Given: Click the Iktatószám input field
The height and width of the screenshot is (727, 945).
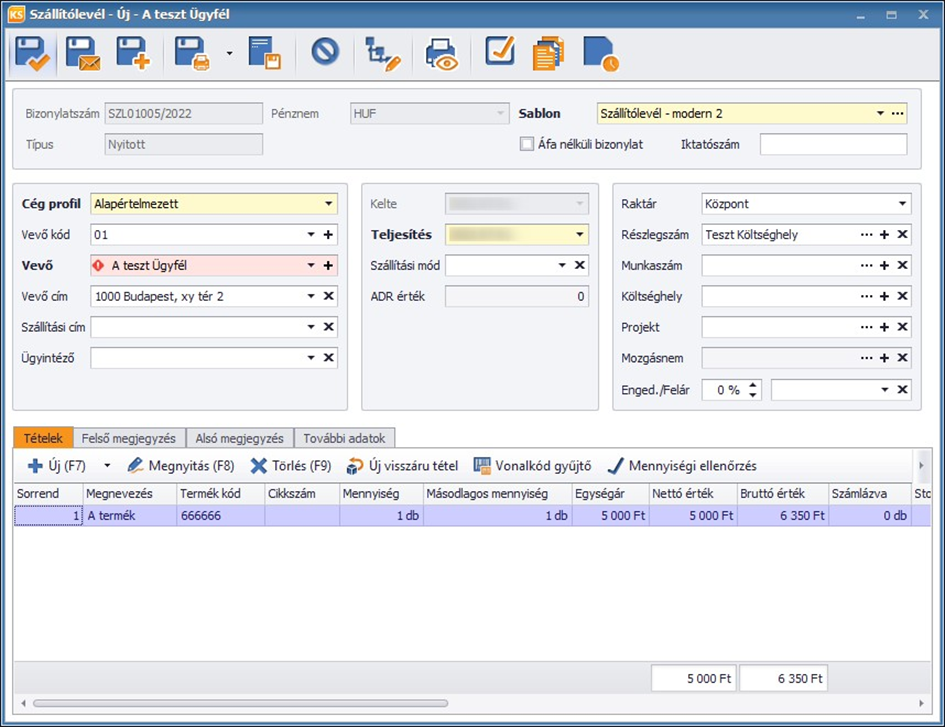Looking at the screenshot, I should pos(833,145).
